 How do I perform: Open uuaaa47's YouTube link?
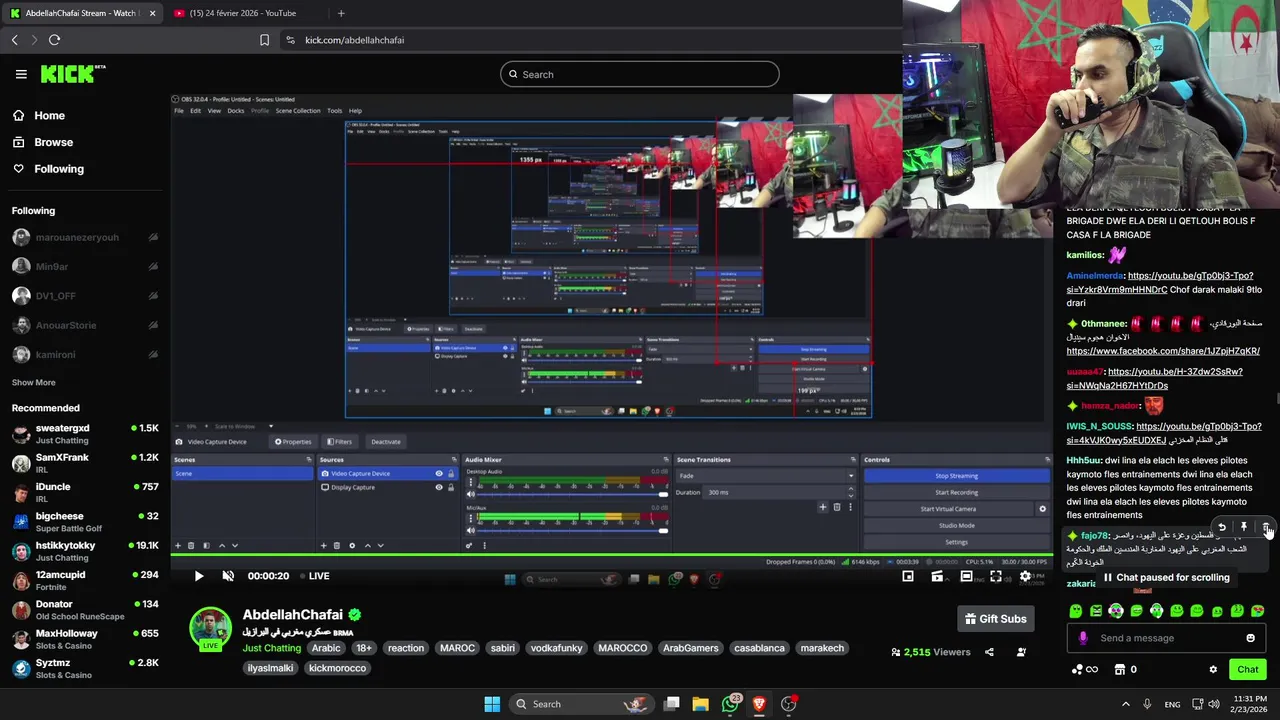tap(1155, 378)
